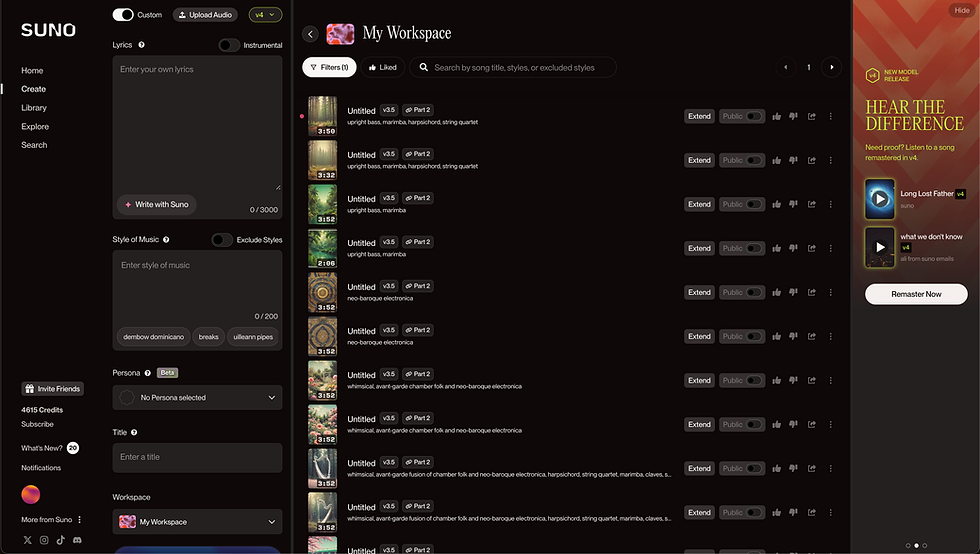Hide the v4 promo panel
Viewport: 980px width, 554px height.
tap(962, 11)
